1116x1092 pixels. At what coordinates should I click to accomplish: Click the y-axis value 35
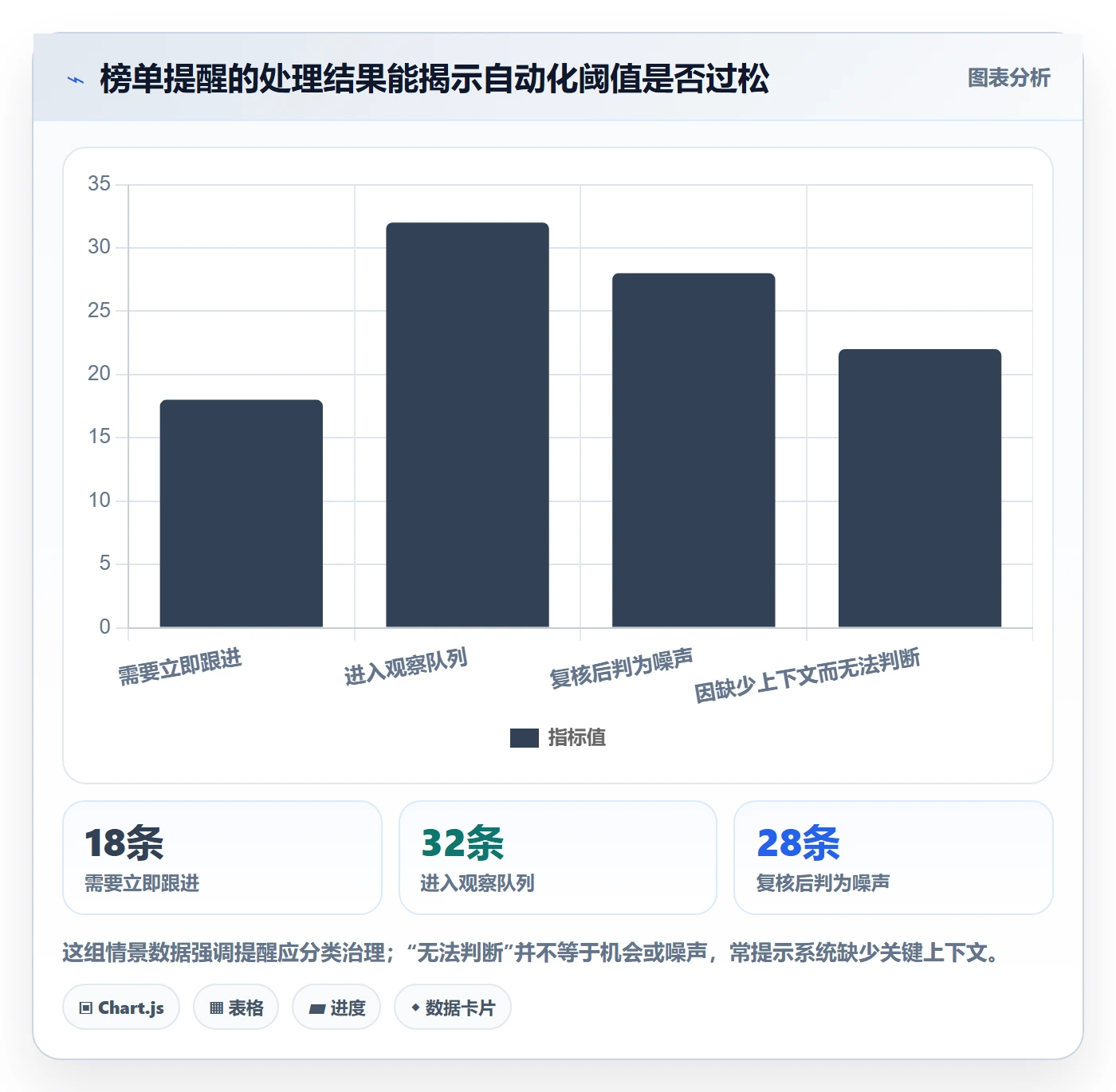(x=100, y=184)
